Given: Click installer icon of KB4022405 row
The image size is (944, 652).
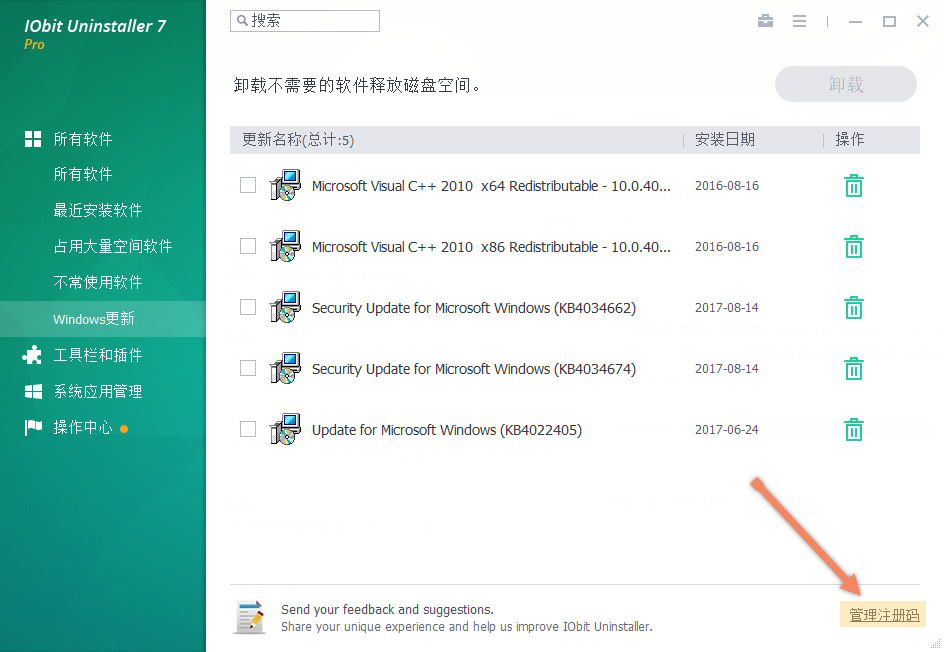Looking at the screenshot, I should pos(285,429).
